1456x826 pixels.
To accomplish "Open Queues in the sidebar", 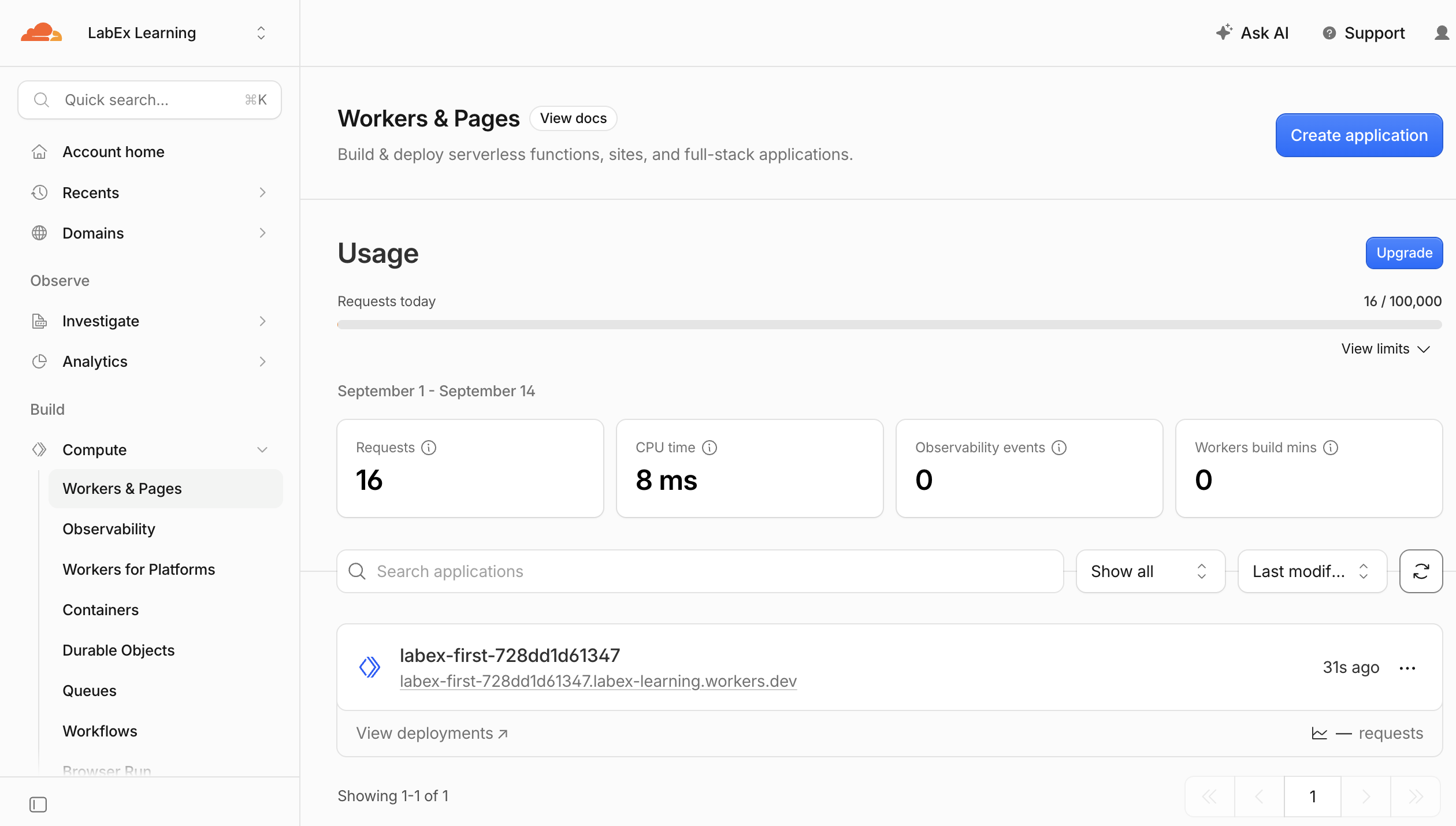I will (90, 691).
